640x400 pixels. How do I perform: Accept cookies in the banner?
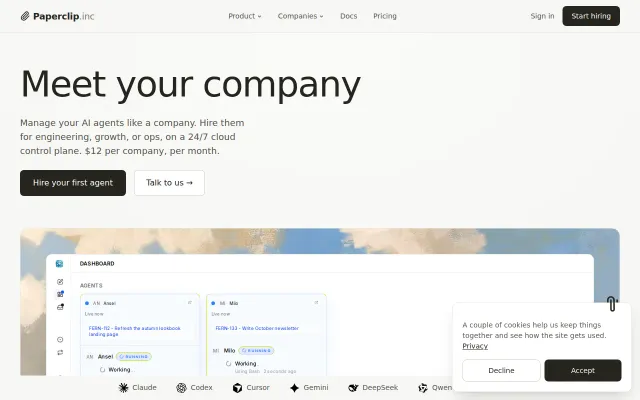[x=582, y=371]
